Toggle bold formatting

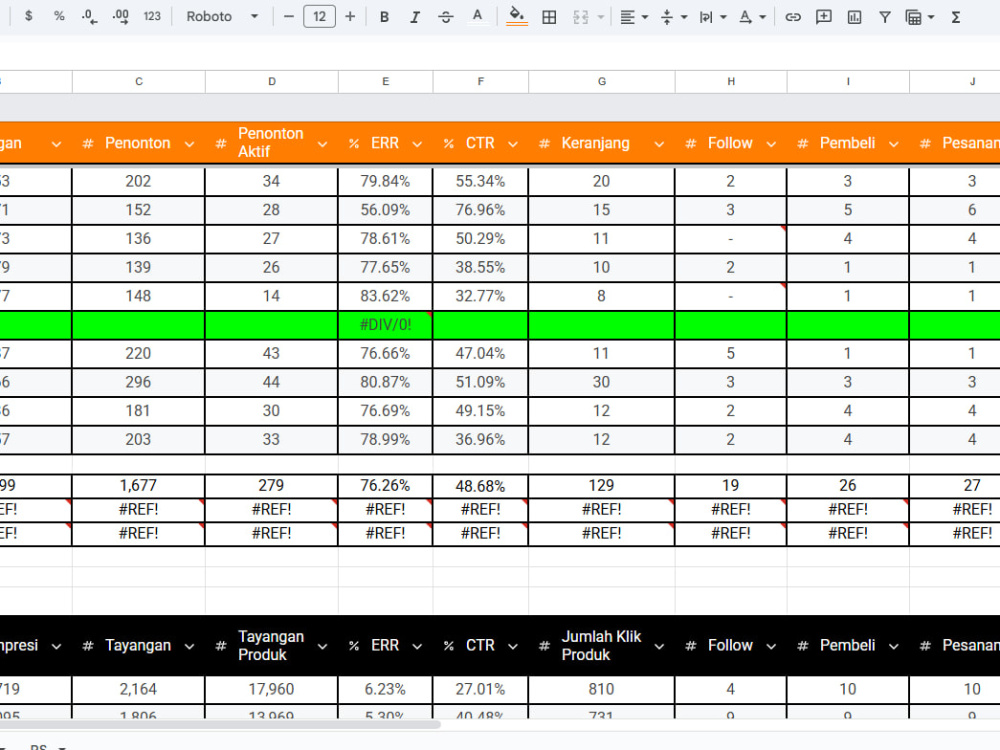click(384, 17)
